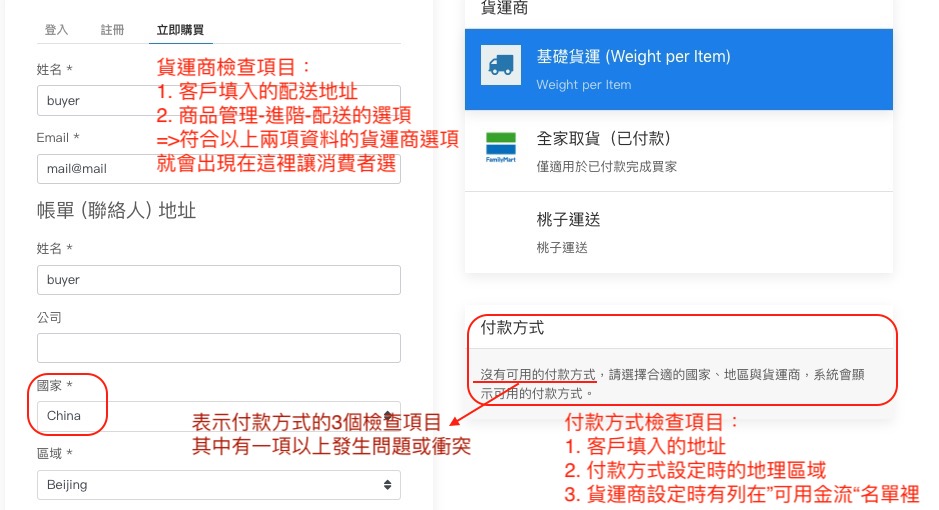Click the 僅適用於已付款完成買家 description

[607, 167]
